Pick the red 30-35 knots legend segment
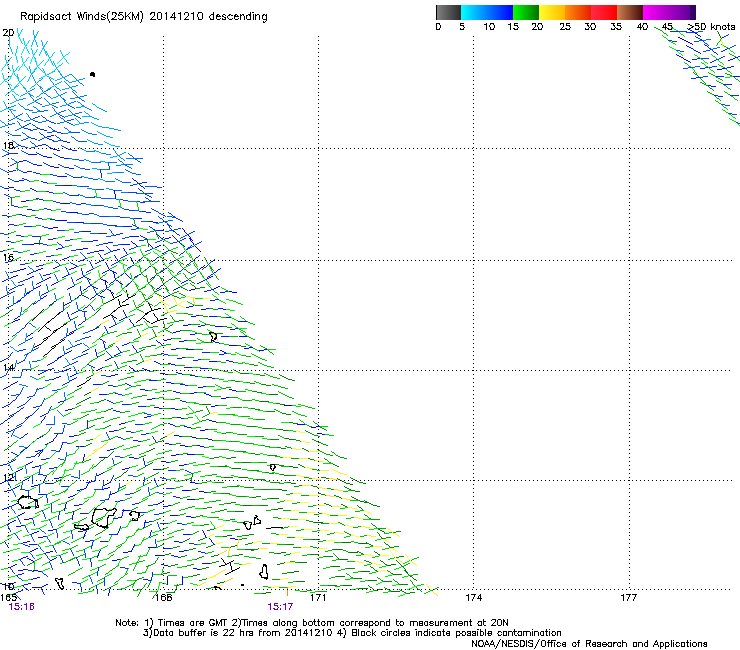Viewport: 740px width, 650px height. (604, 12)
